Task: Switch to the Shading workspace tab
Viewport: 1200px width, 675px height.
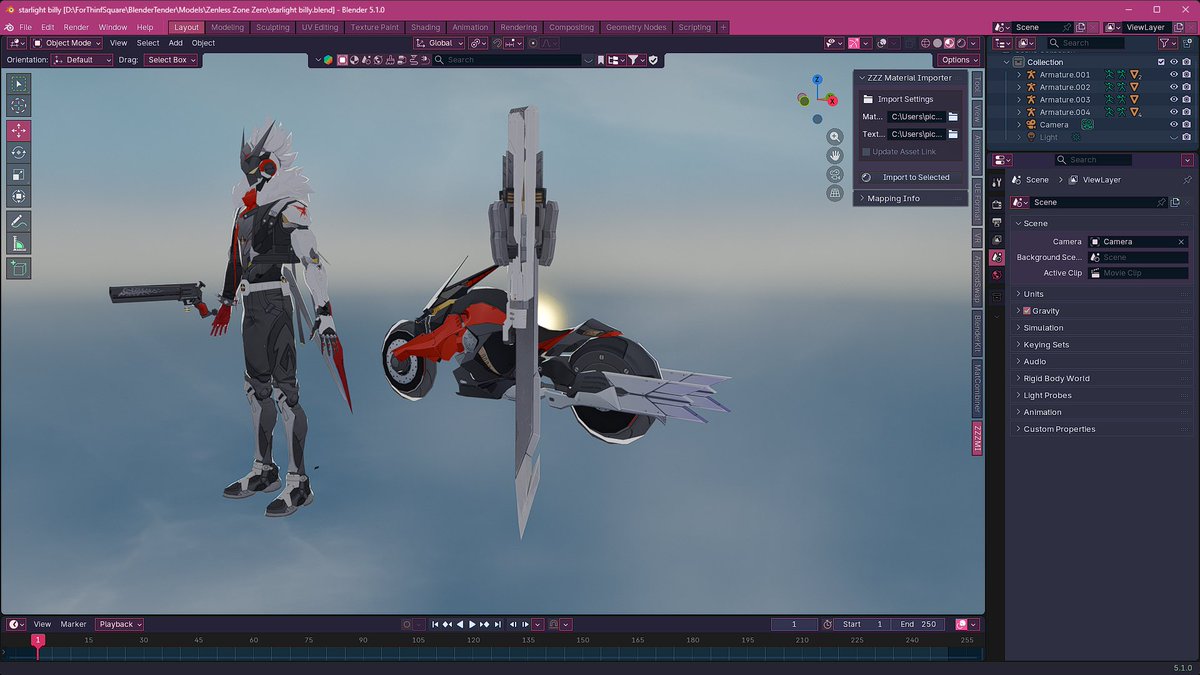Action: click(425, 27)
